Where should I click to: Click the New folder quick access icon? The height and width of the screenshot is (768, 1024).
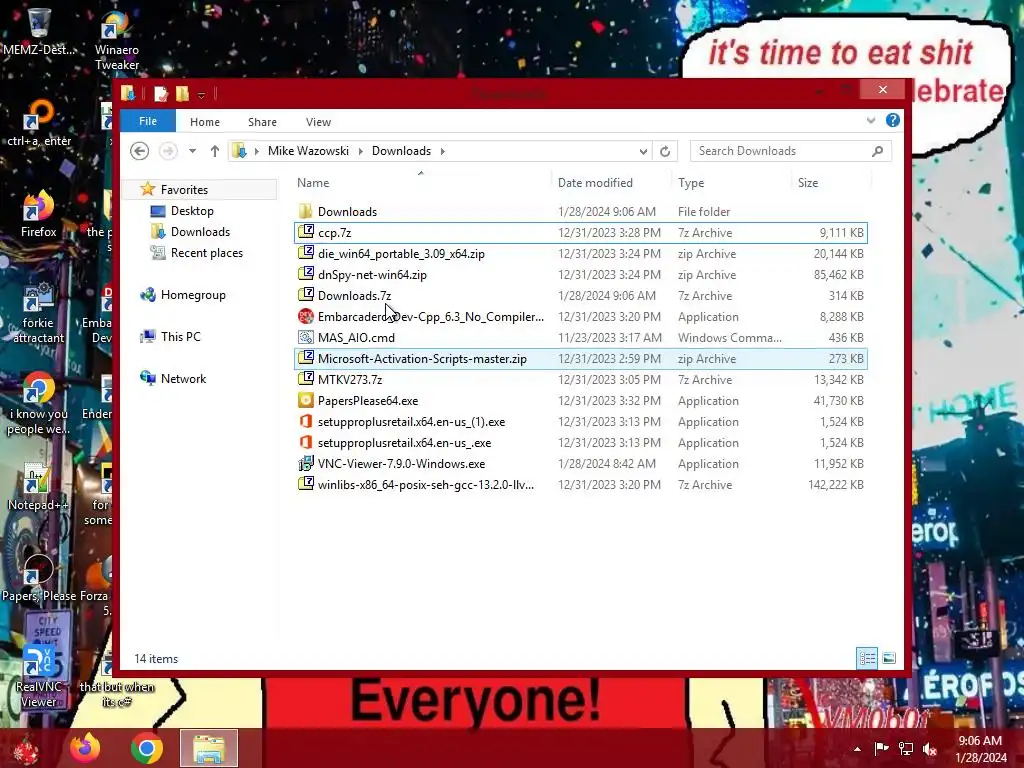[x=182, y=94]
